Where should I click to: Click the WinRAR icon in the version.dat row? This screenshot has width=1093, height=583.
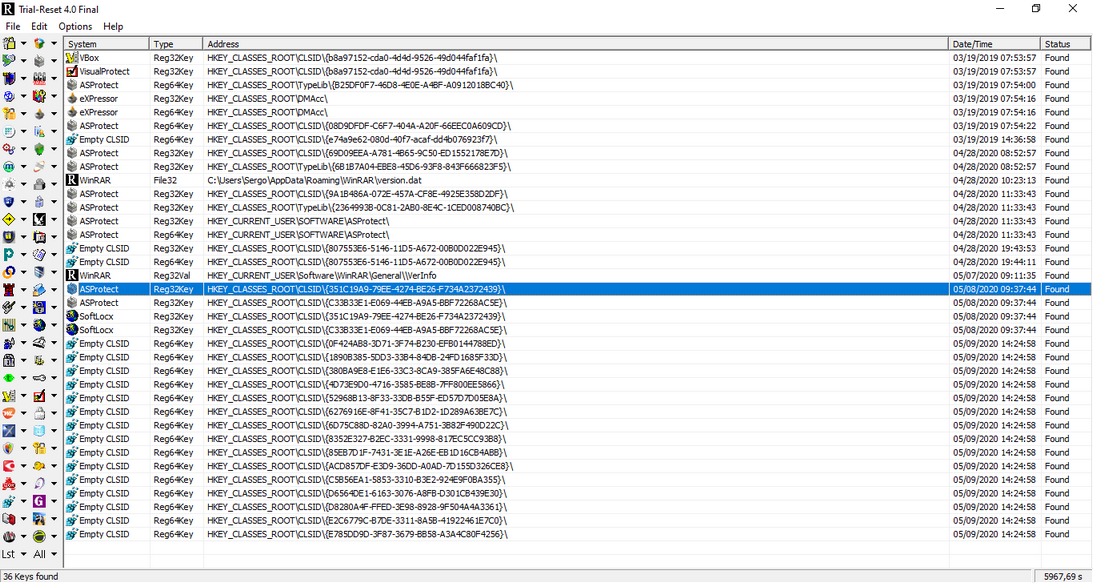click(x=72, y=180)
